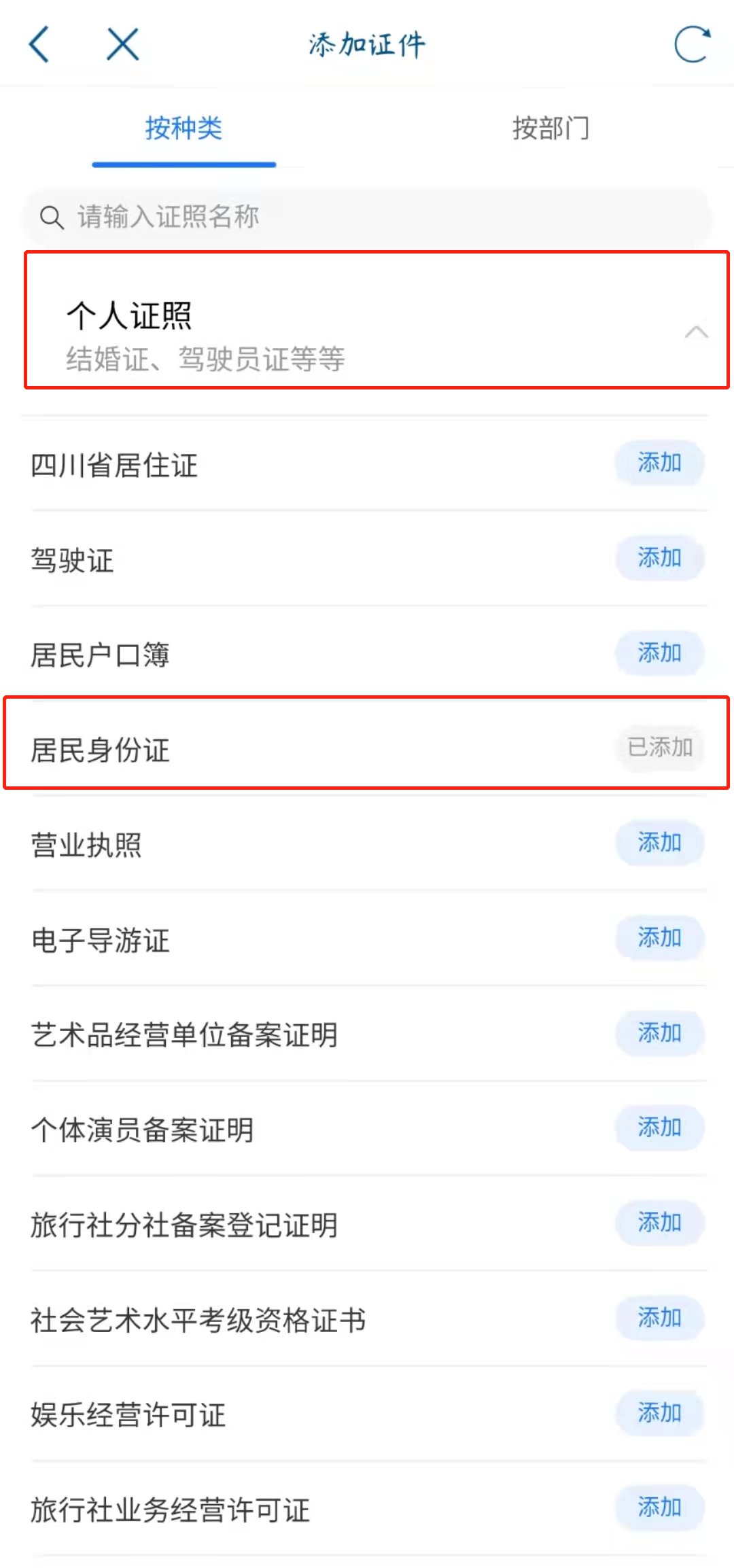734x1568 pixels.
Task: Add the 四川省居住证 certificate
Action: [x=659, y=463]
